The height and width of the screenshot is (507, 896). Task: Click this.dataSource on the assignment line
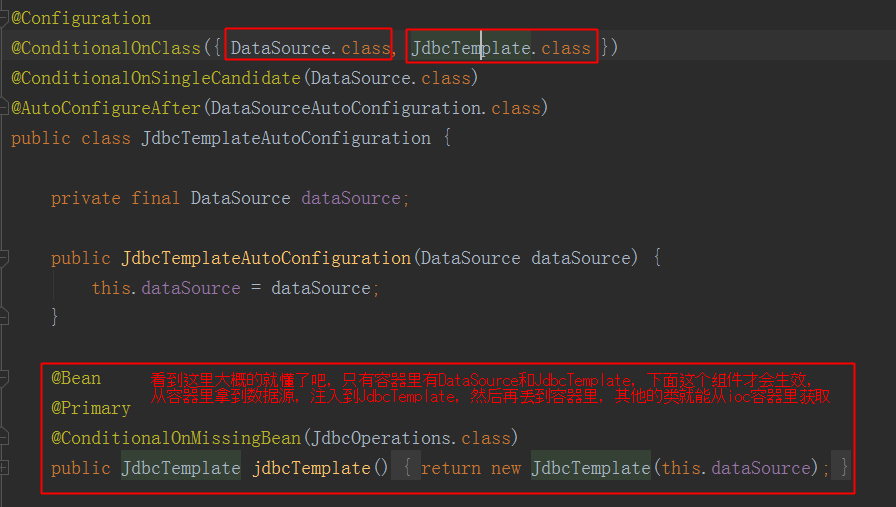tap(166, 288)
